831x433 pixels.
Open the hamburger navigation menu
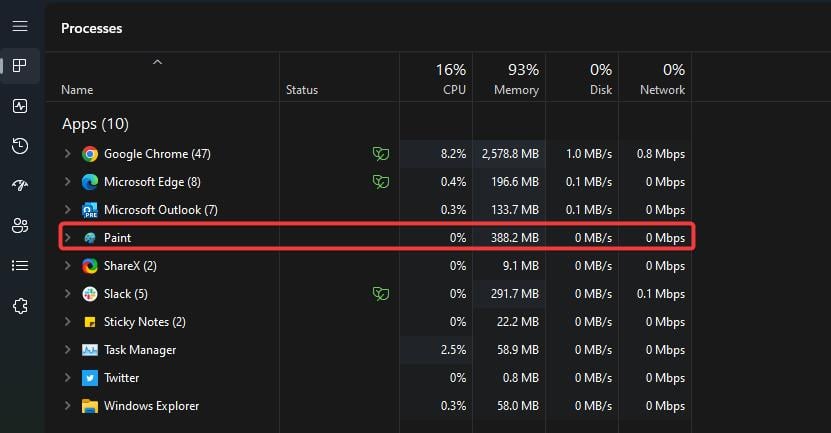point(20,26)
